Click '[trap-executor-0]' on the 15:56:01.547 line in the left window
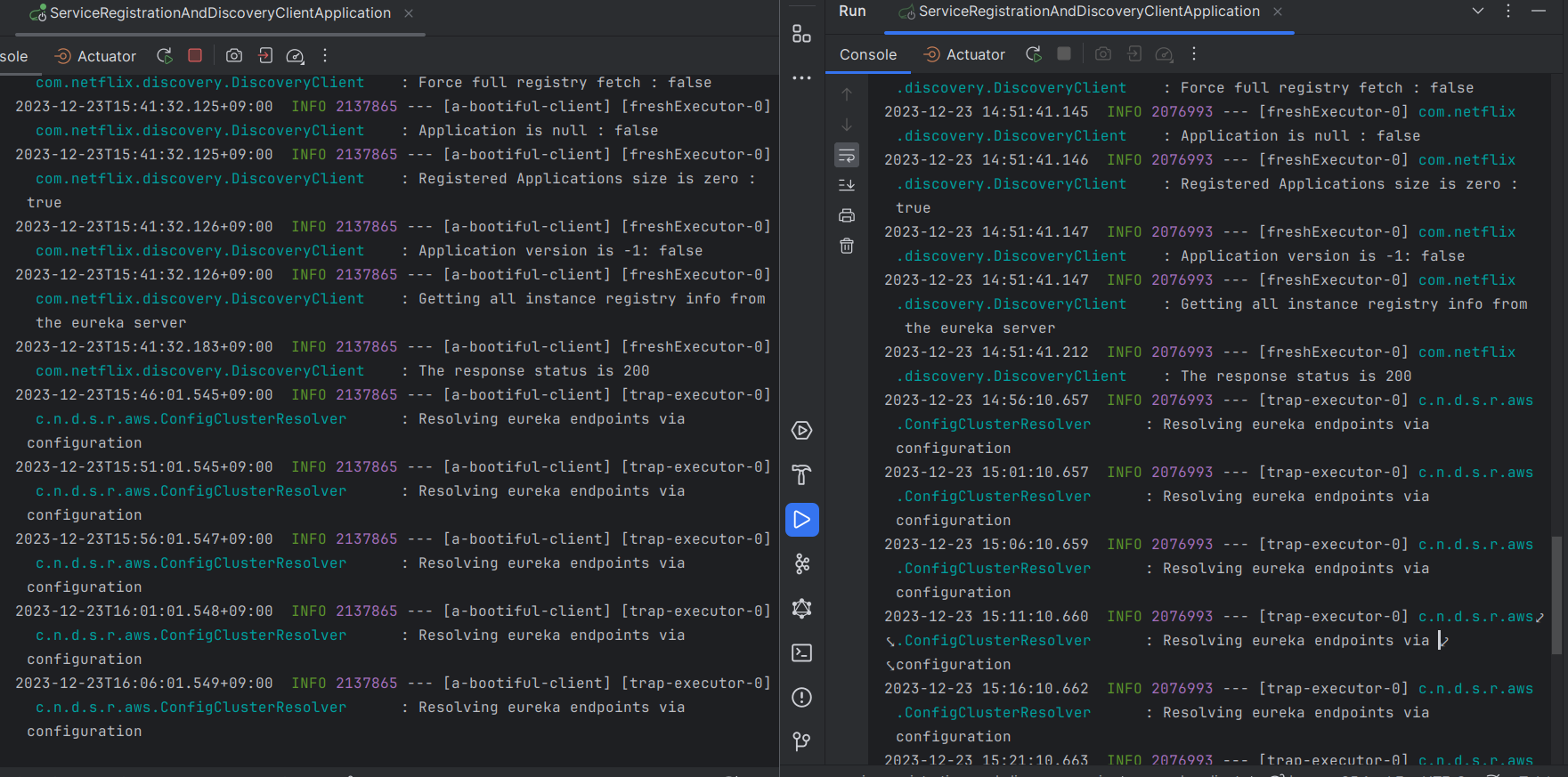Screen dimensions: 1568x777 [696, 538]
